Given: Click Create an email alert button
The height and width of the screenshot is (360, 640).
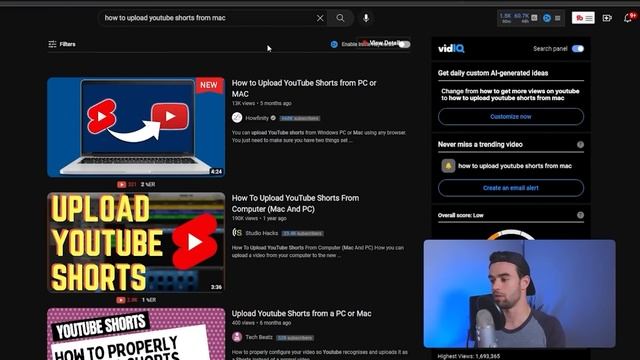Looking at the screenshot, I should pos(511,188).
